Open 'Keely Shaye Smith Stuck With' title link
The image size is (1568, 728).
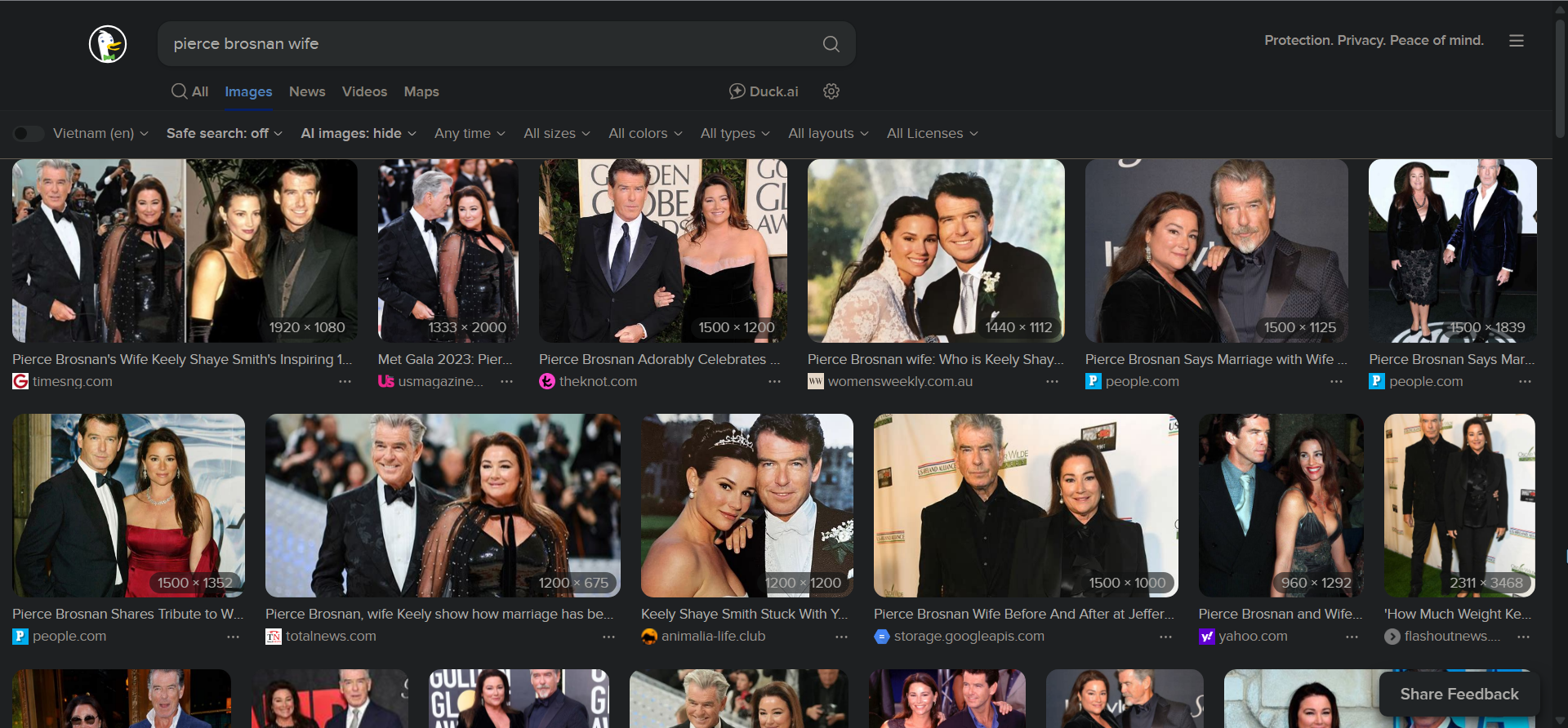click(745, 614)
